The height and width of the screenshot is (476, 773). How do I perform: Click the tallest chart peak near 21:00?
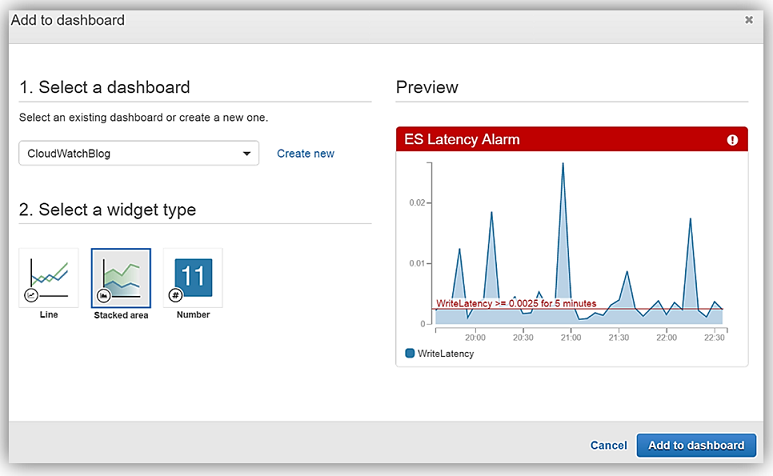tap(563, 164)
